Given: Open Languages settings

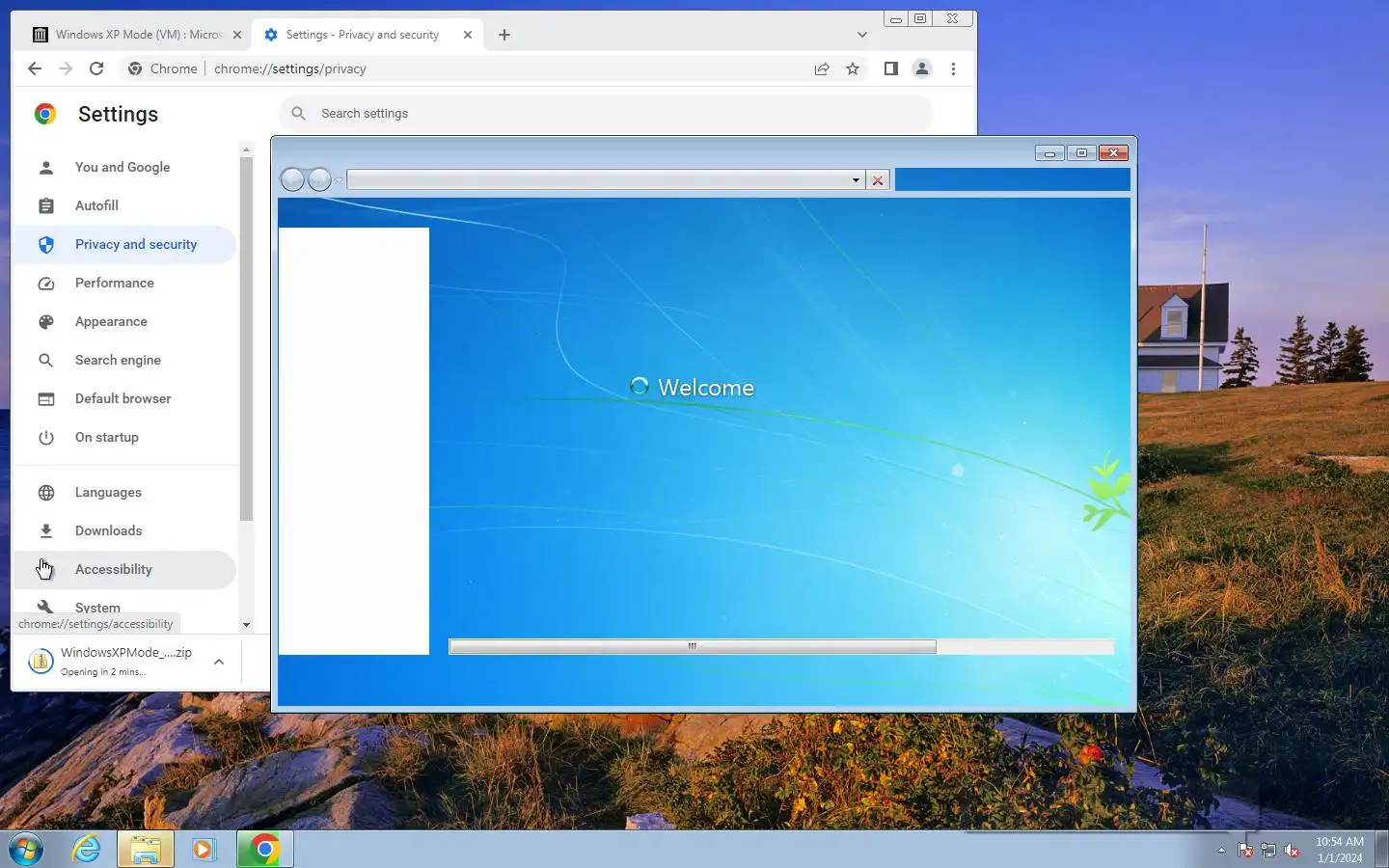Looking at the screenshot, I should pos(125,492).
